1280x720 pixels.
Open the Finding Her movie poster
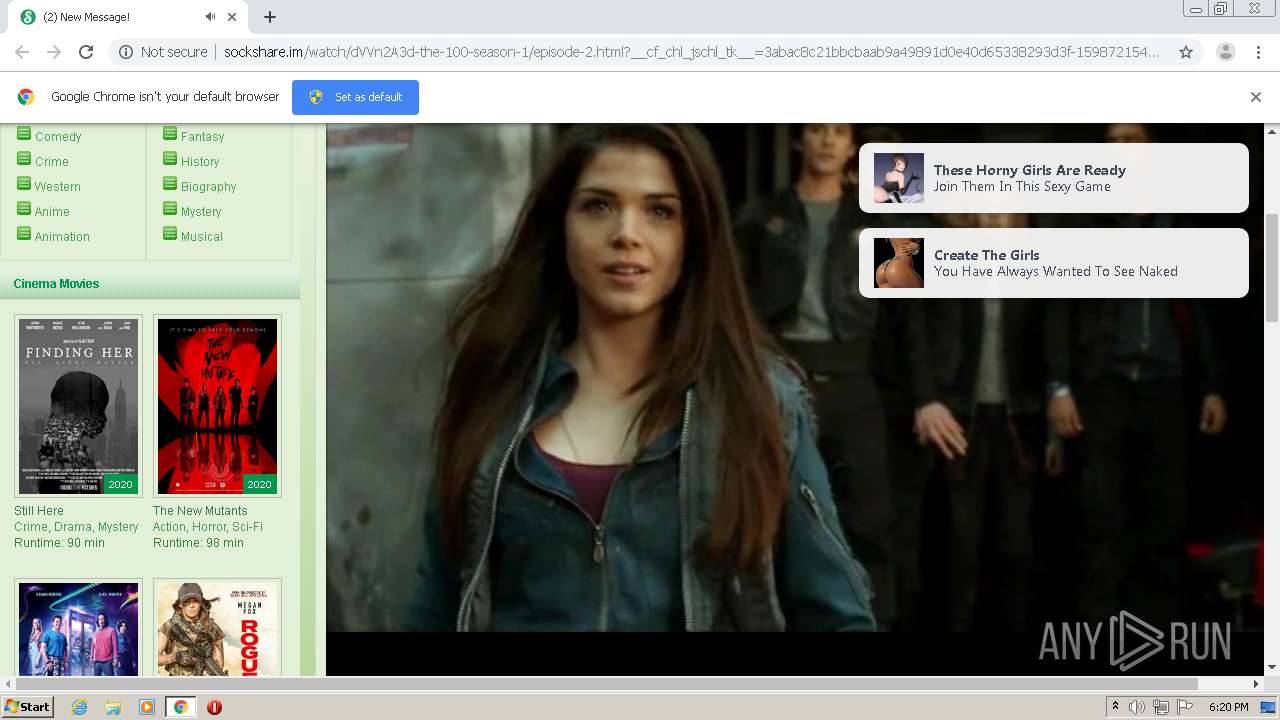(78, 406)
